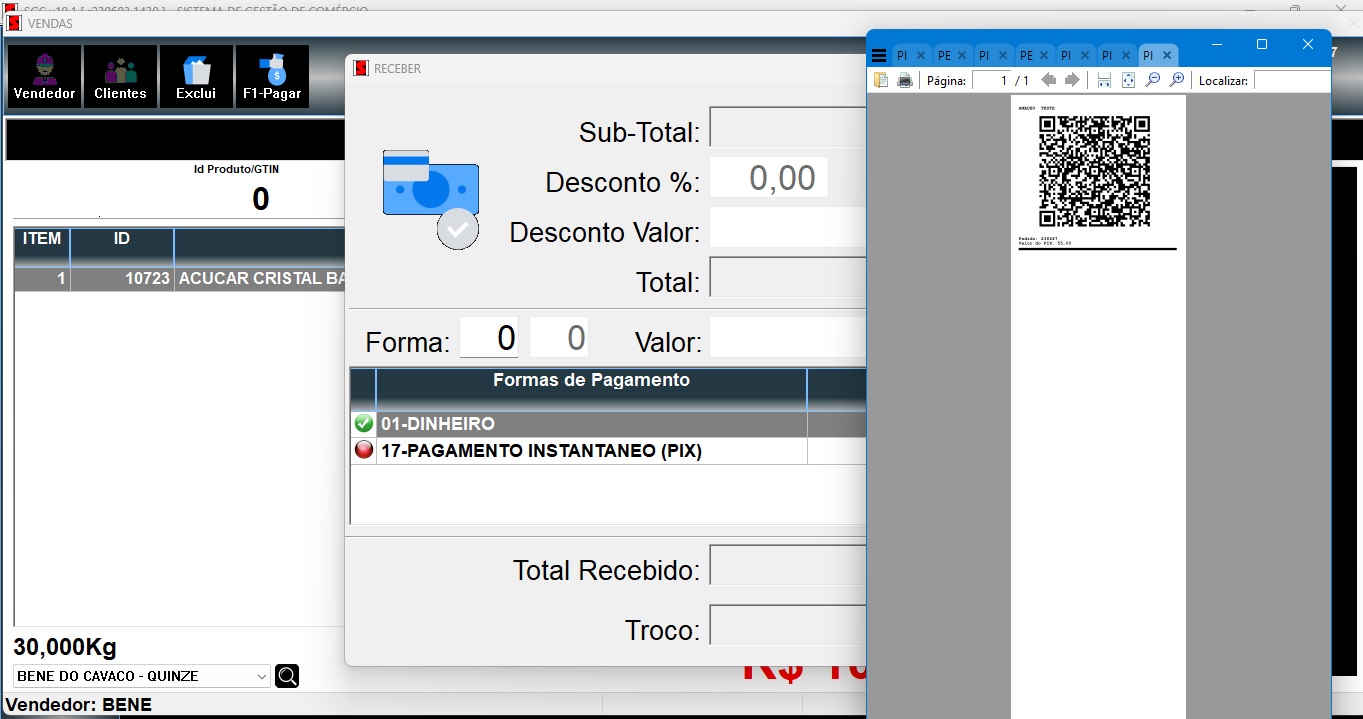Click the second grey Forma field
This screenshot has height=719, width=1363.
[559, 337]
